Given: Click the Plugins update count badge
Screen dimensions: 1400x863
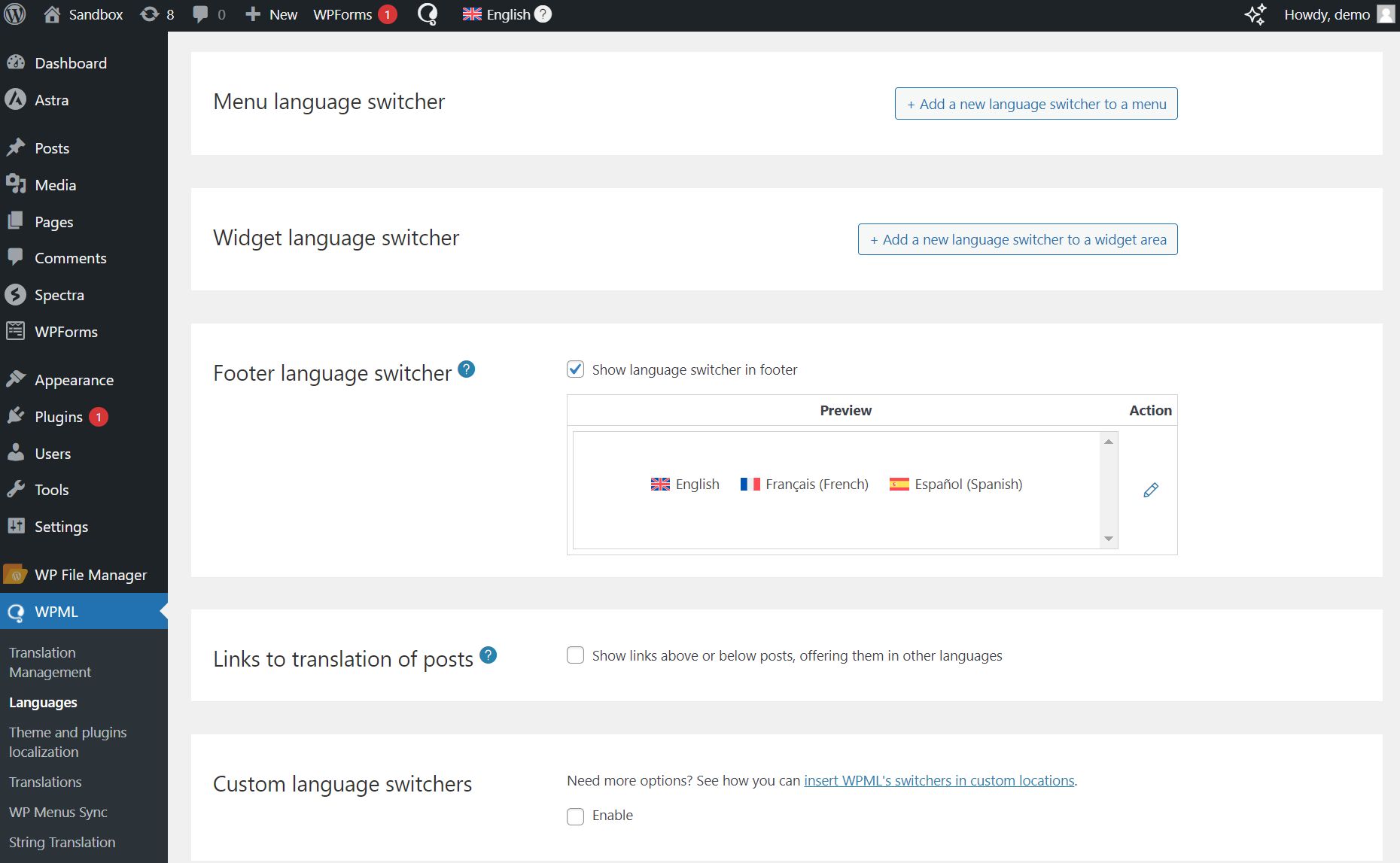Looking at the screenshot, I should [x=99, y=416].
